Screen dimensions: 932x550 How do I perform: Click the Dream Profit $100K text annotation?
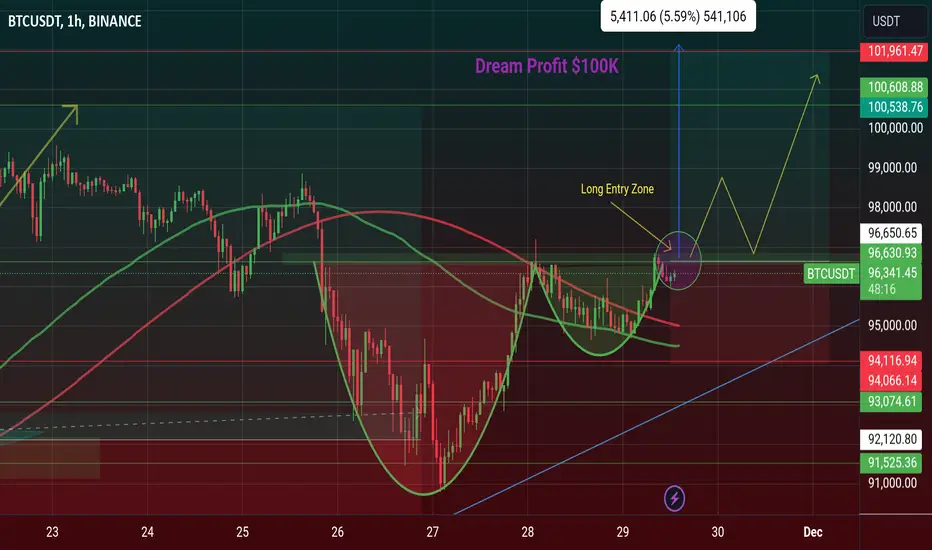click(x=546, y=66)
